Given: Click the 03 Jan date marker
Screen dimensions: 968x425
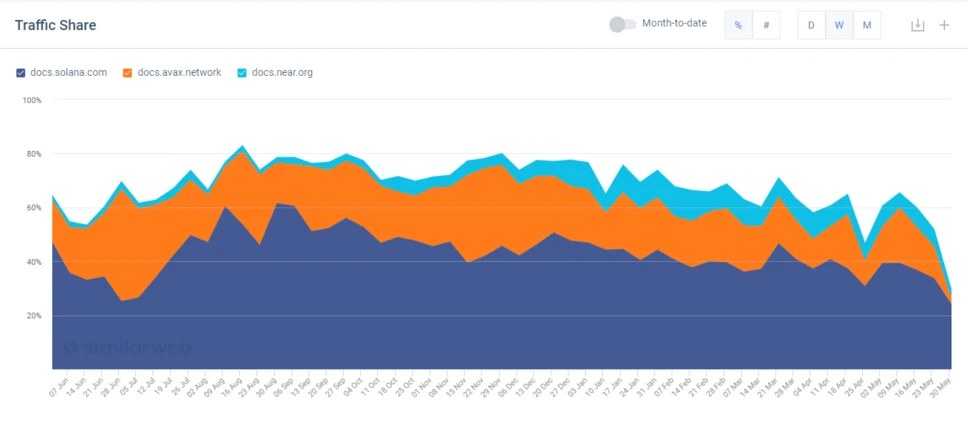Looking at the screenshot, I should (x=575, y=387).
